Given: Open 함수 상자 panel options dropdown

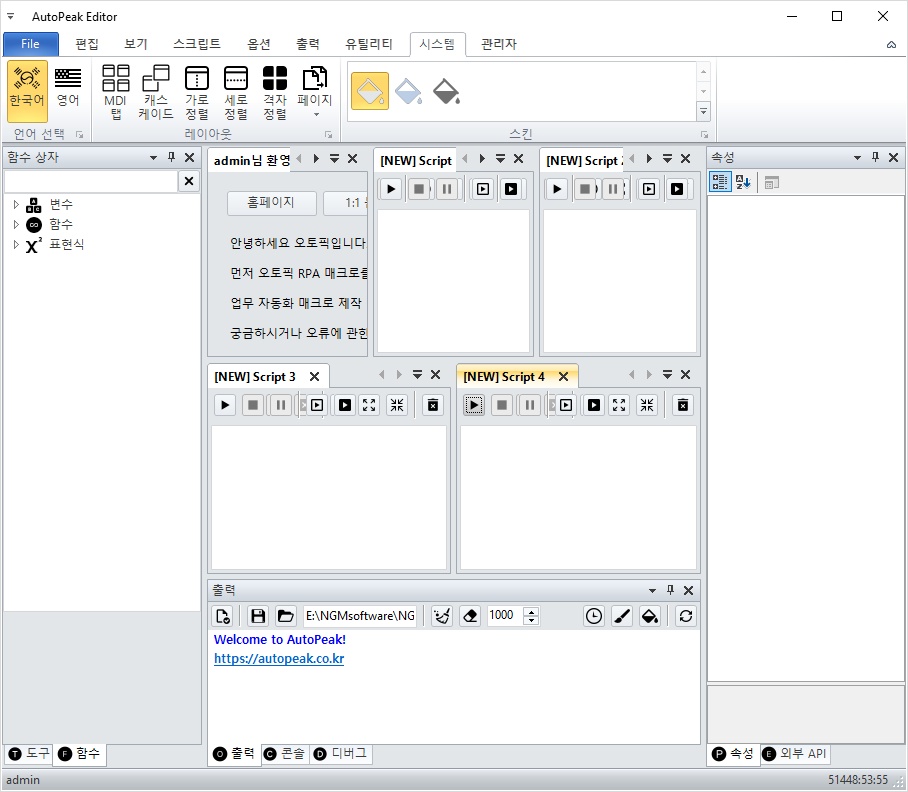Looking at the screenshot, I should 153,157.
